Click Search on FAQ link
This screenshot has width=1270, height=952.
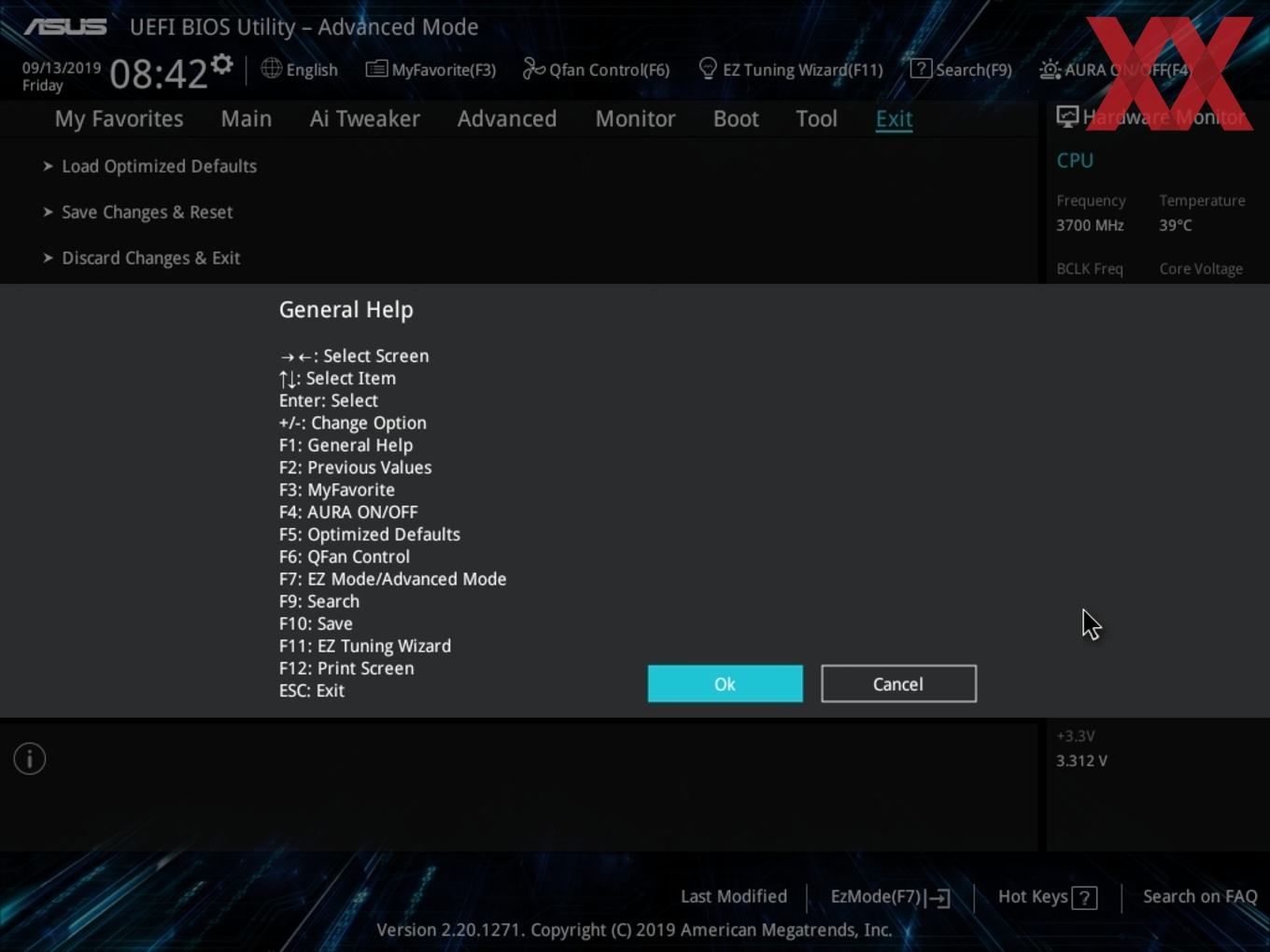tap(1200, 896)
